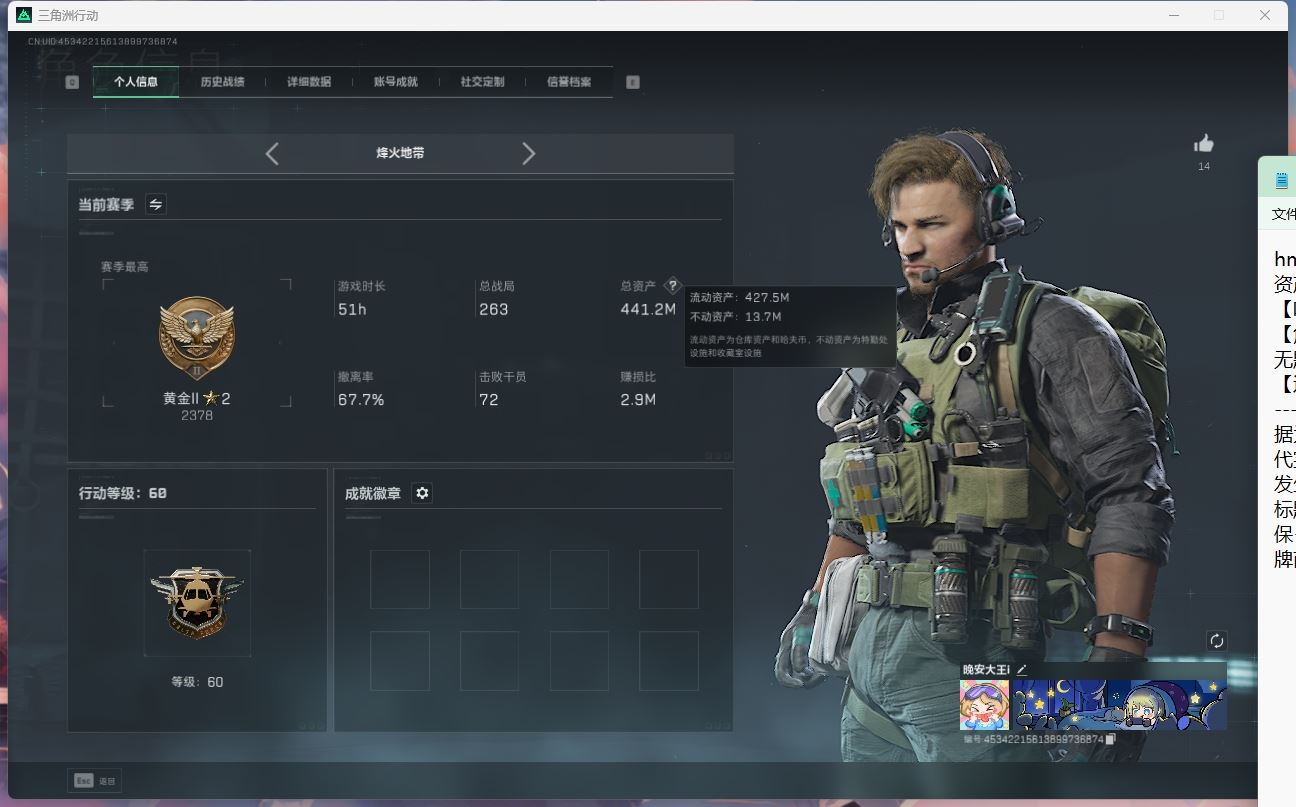Open the 信誉档案 tab

click(569, 82)
